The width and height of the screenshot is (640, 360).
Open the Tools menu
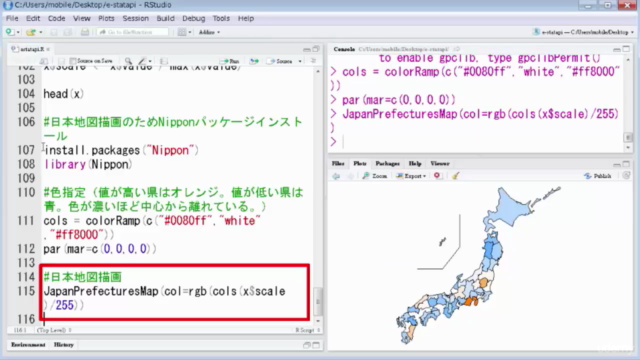pos(221,18)
